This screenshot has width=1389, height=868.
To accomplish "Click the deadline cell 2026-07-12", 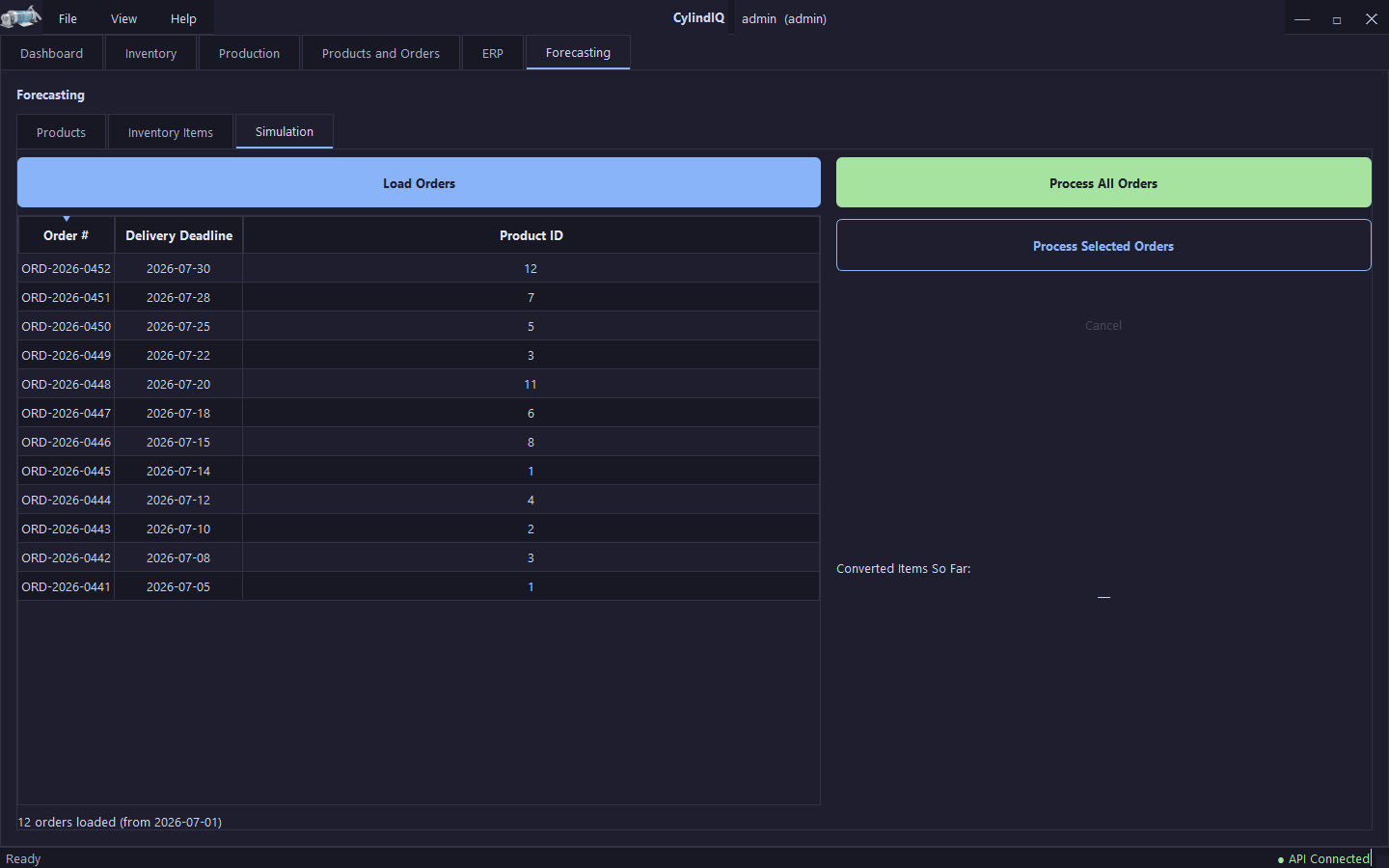I will (178, 500).
